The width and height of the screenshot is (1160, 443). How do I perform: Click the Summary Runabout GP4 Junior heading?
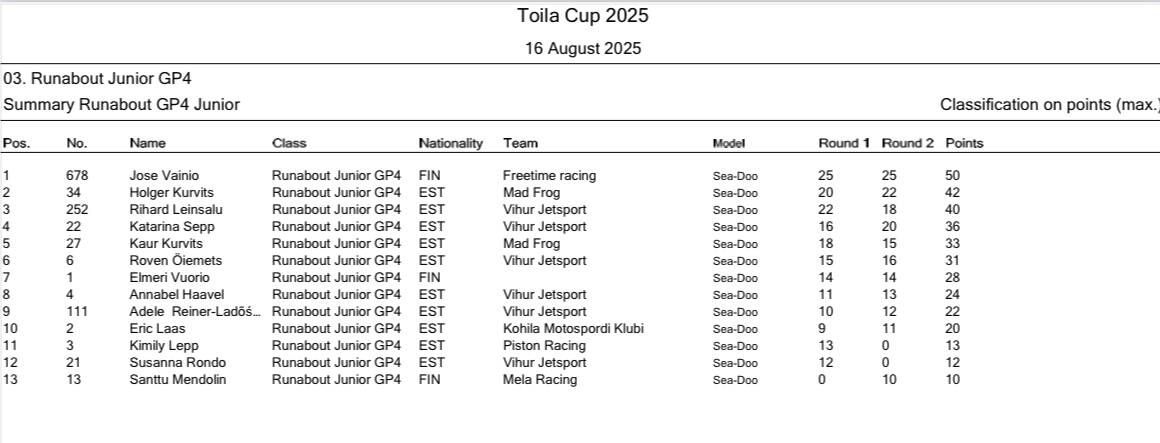coord(121,104)
